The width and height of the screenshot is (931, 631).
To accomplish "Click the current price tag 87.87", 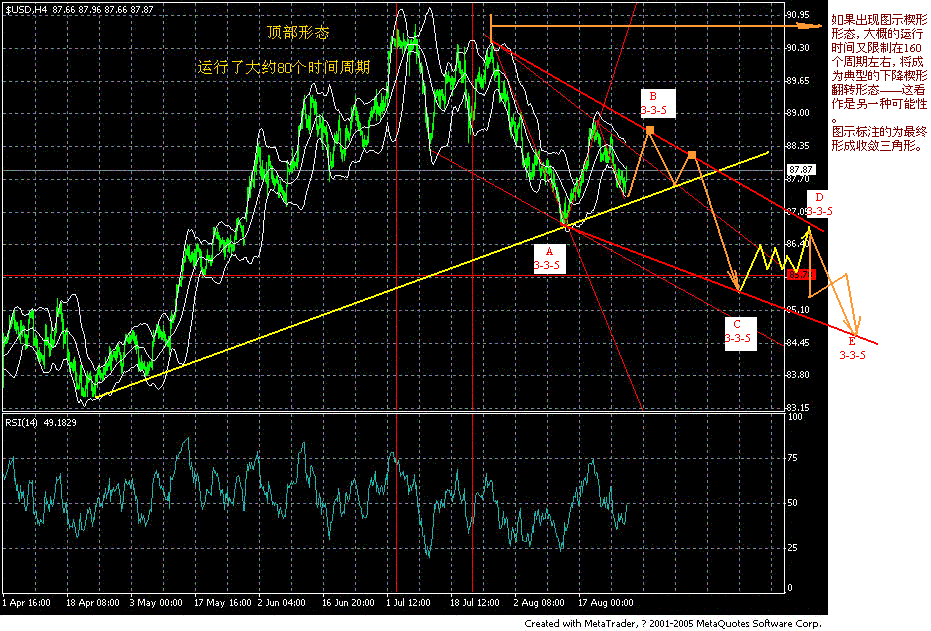I will [x=801, y=170].
